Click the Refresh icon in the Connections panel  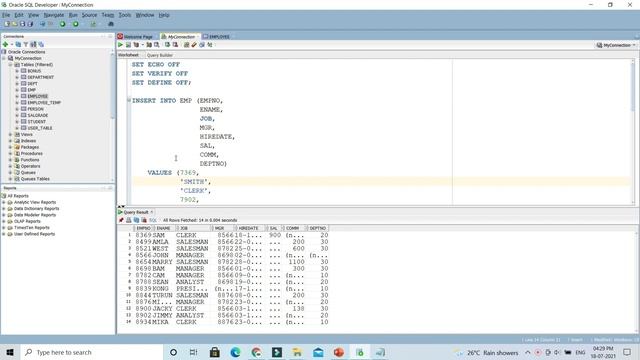pos(18,44)
